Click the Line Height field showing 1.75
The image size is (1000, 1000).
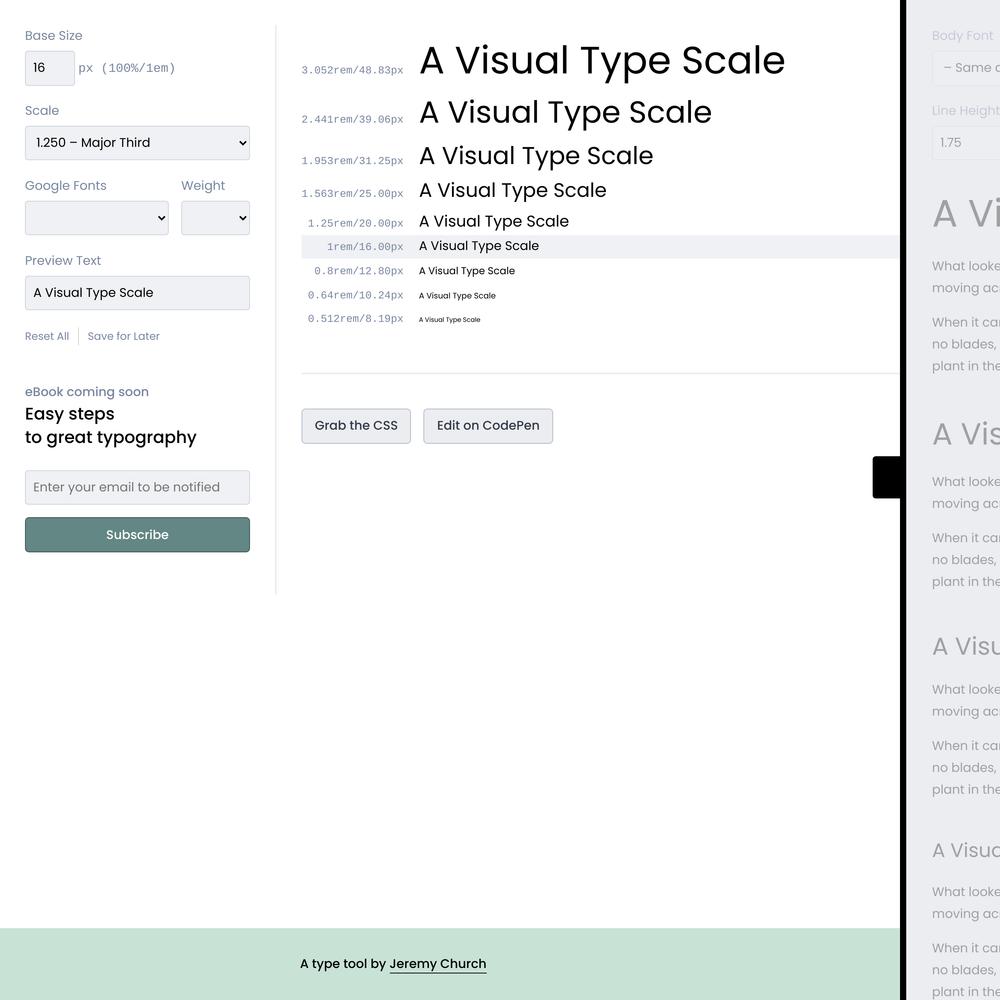point(966,143)
